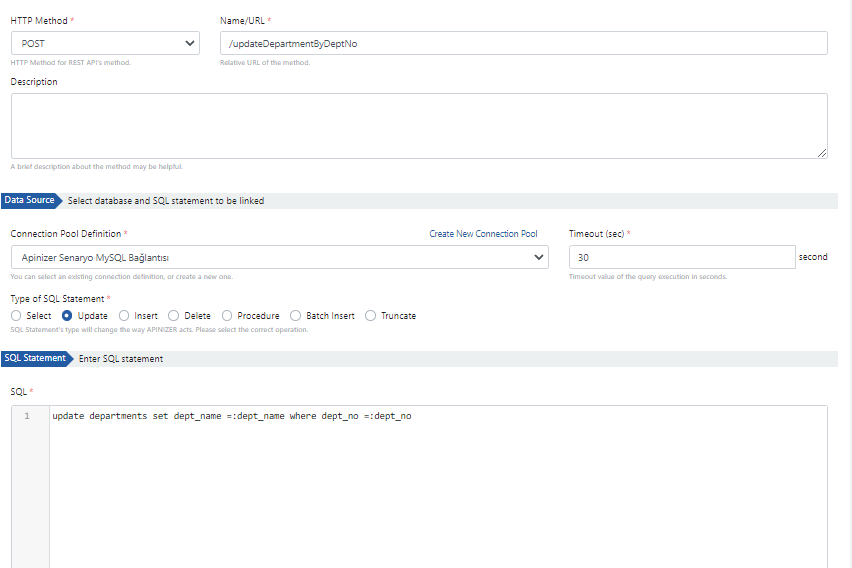Viewport: 852px width, 568px height.
Task: Enable the Batch Insert radio option
Action: [296, 316]
